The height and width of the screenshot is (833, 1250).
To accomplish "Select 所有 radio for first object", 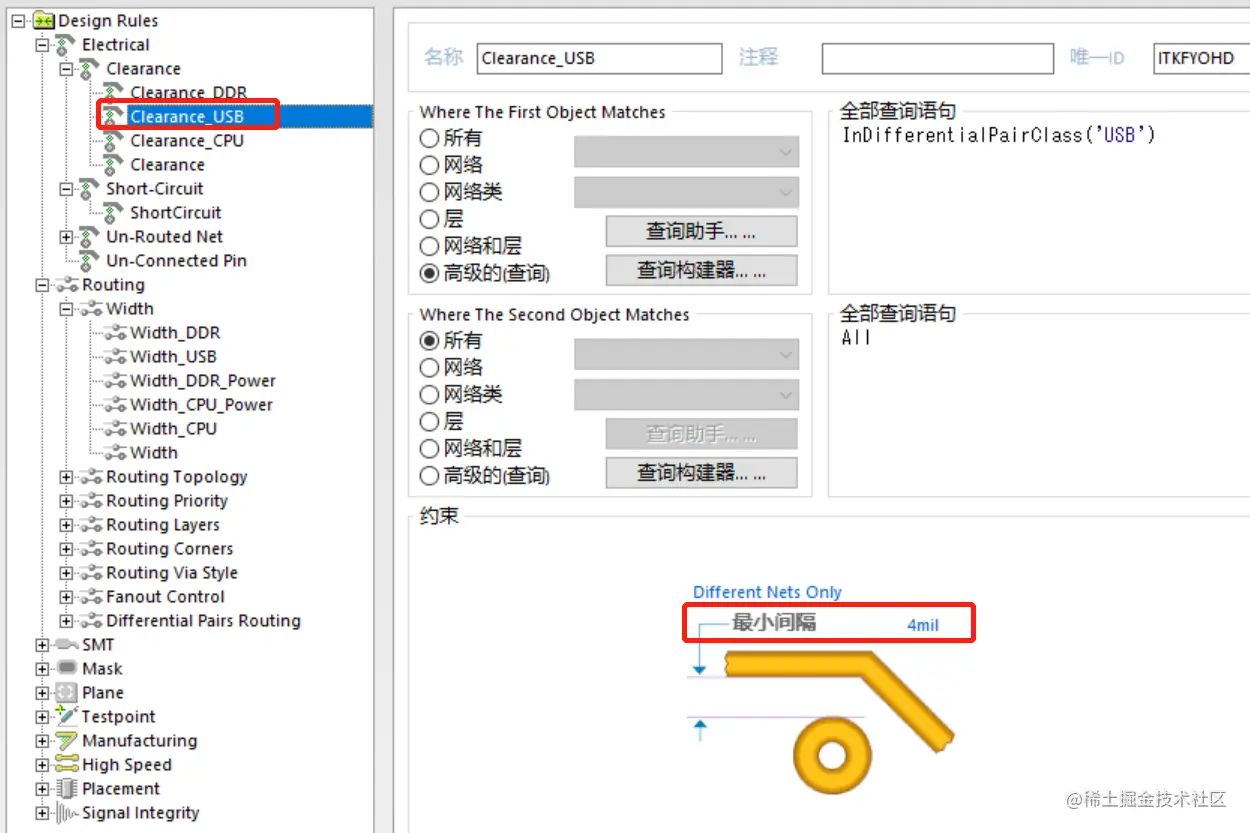I will 429,138.
